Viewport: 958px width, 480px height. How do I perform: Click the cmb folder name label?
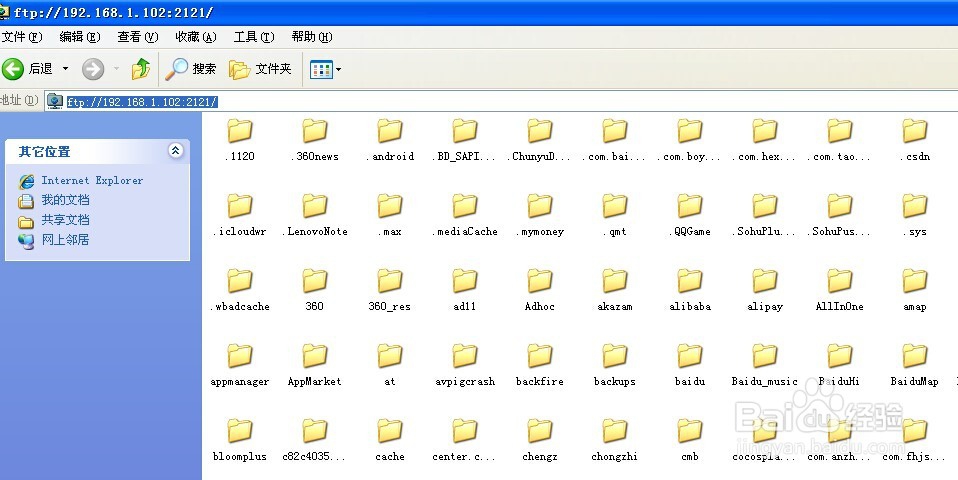pos(690,457)
